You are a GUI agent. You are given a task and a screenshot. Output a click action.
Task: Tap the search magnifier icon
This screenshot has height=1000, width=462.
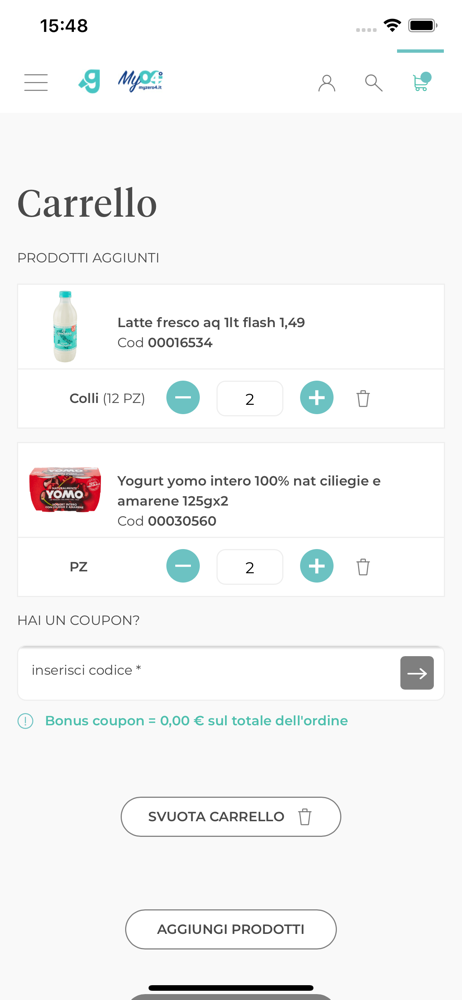373,83
